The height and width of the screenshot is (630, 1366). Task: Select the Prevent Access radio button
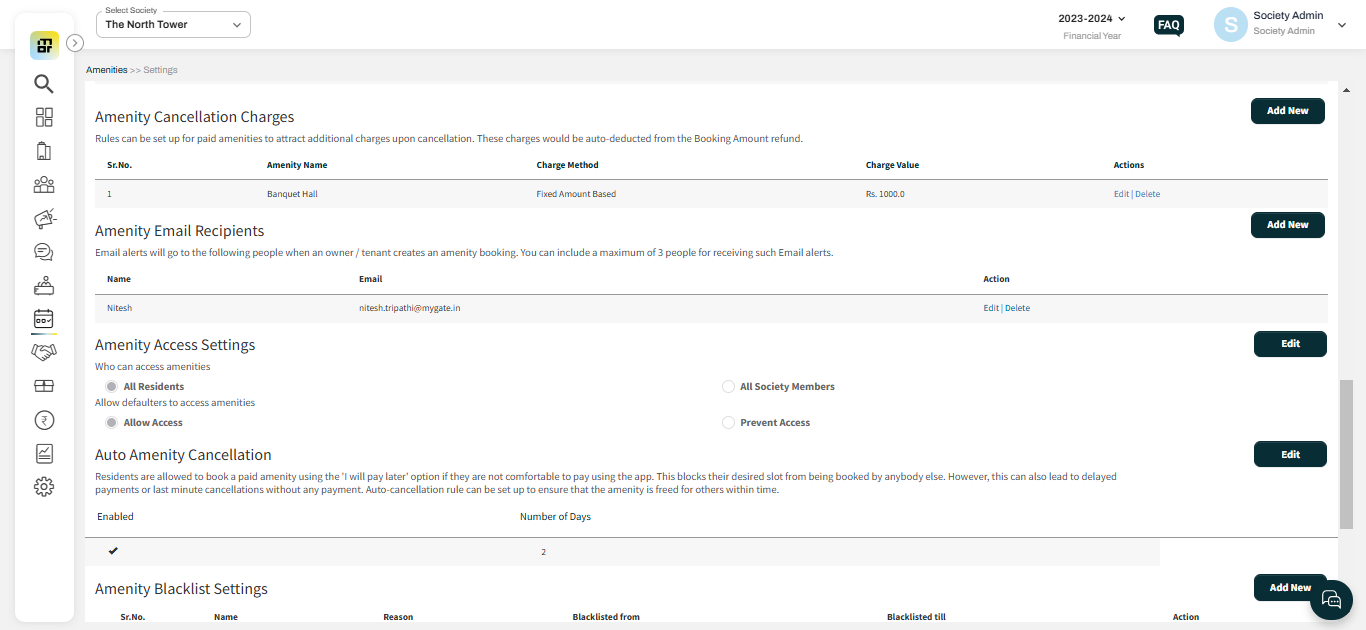(728, 423)
